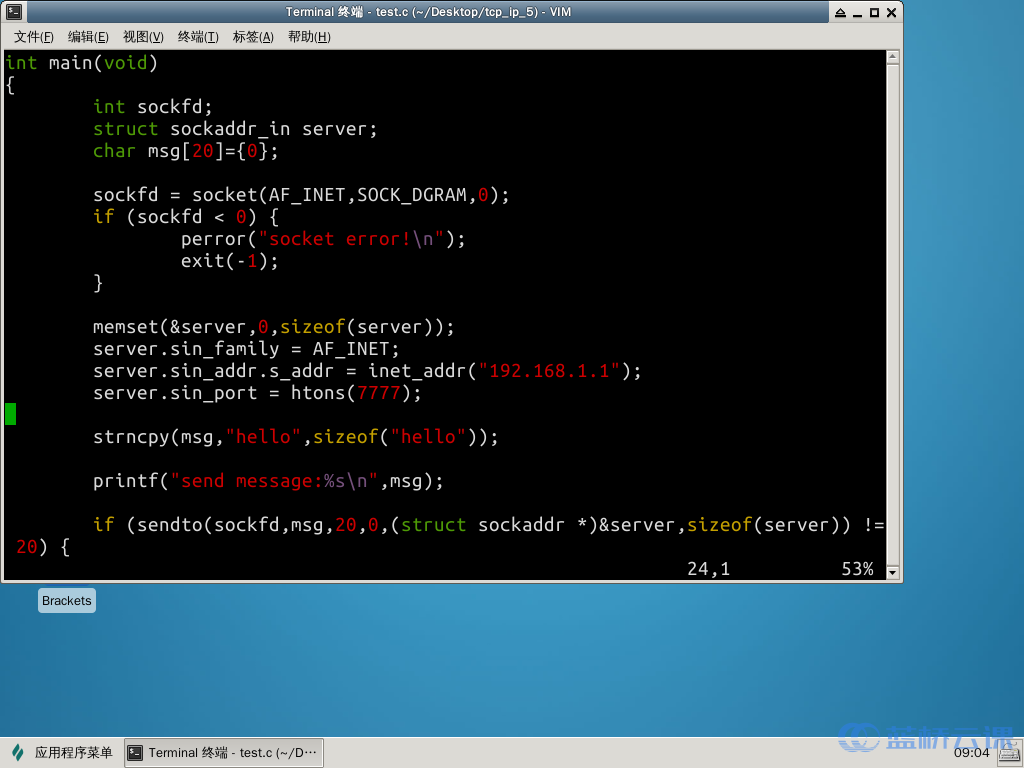
Task: Click the roll-up window button in the title bar
Action: click(x=840, y=12)
